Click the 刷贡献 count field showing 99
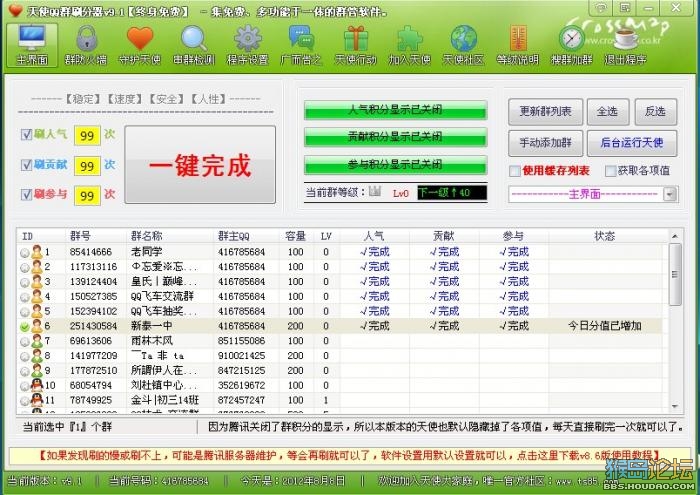 [87, 166]
